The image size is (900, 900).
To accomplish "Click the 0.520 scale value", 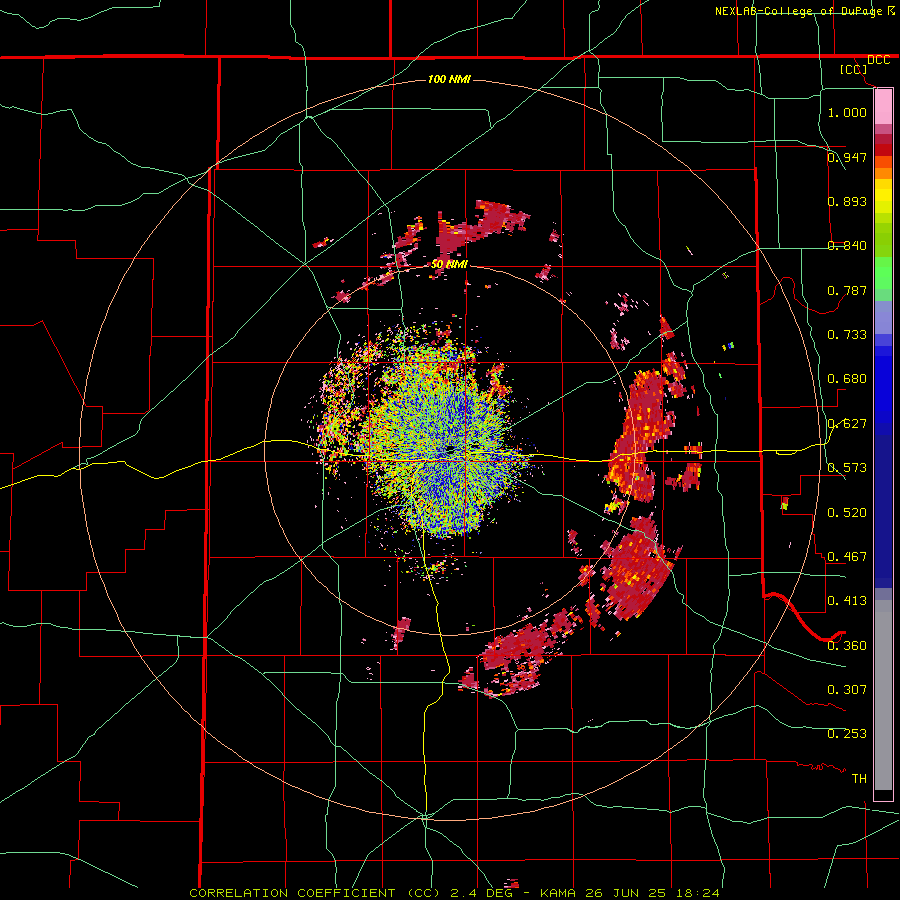I will pyautogui.click(x=847, y=513).
